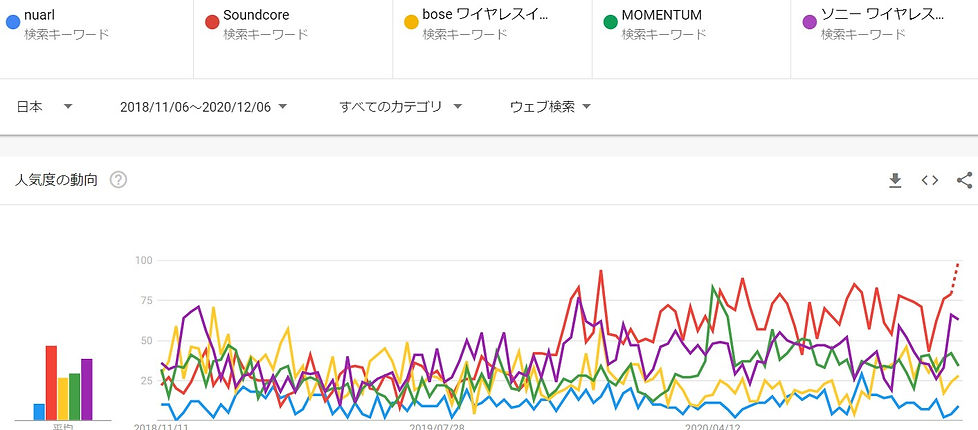Image resolution: width=978 pixels, height=430 pixels.
Task: Click the purple average bar in chart
Action: (87, 388)
